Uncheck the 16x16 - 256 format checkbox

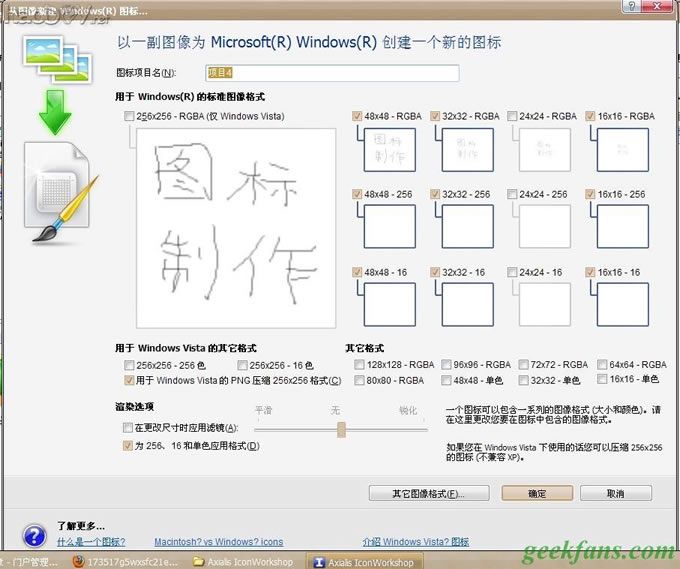(591, 195)
